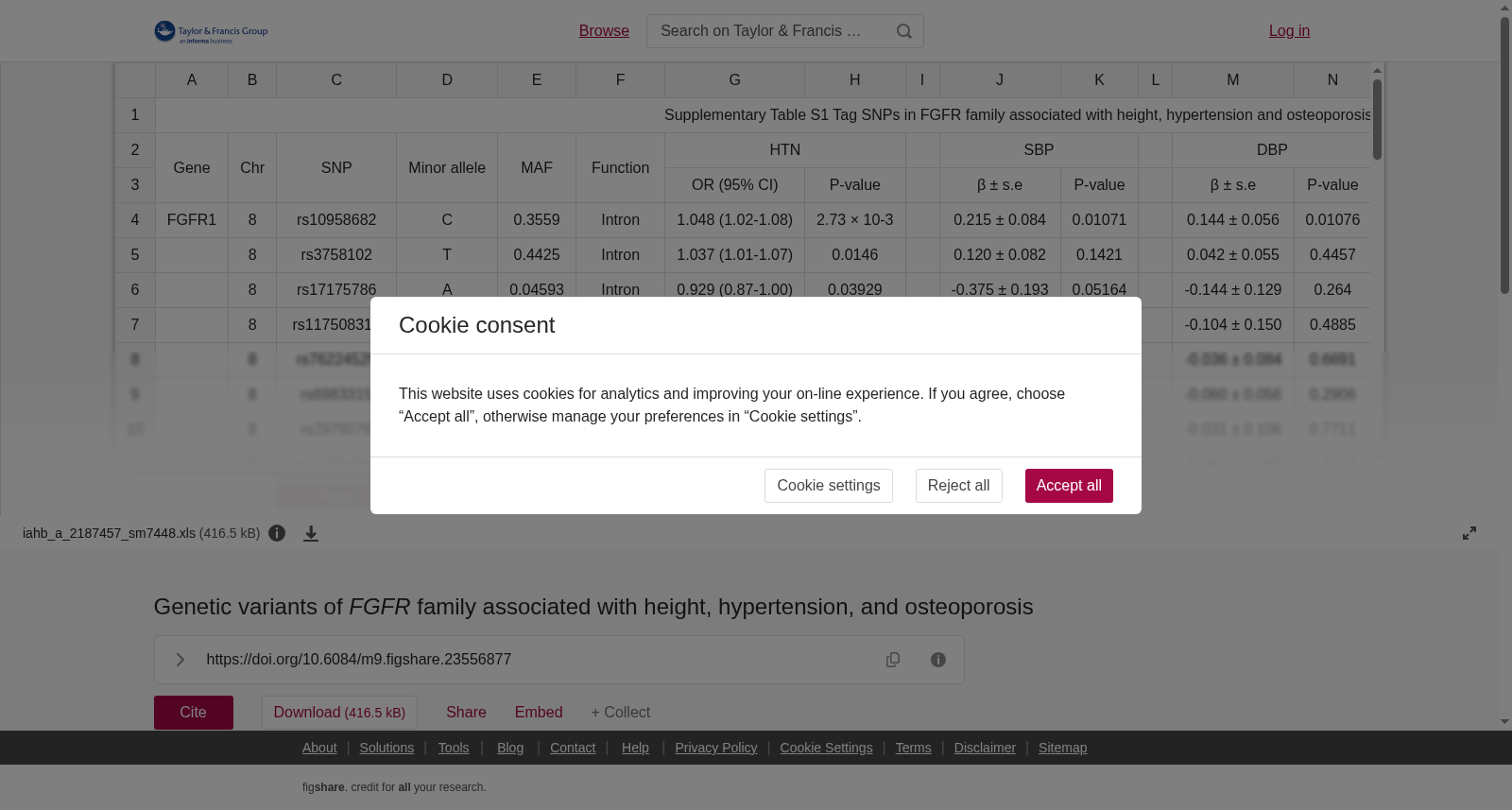This screenshot has width=1512, height=810.
Task: Click the download arrow icon beside filename
Action: point(311,534)
